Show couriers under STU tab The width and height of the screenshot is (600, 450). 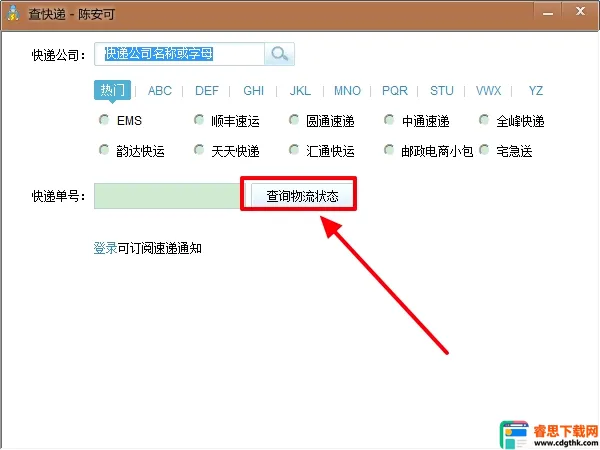[442, 91]
